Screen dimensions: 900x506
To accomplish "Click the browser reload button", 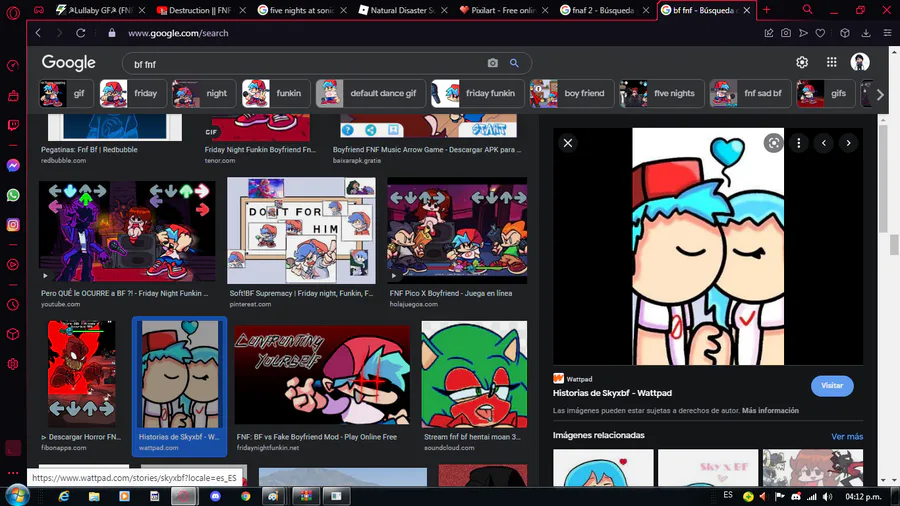I will coord(80,33).
